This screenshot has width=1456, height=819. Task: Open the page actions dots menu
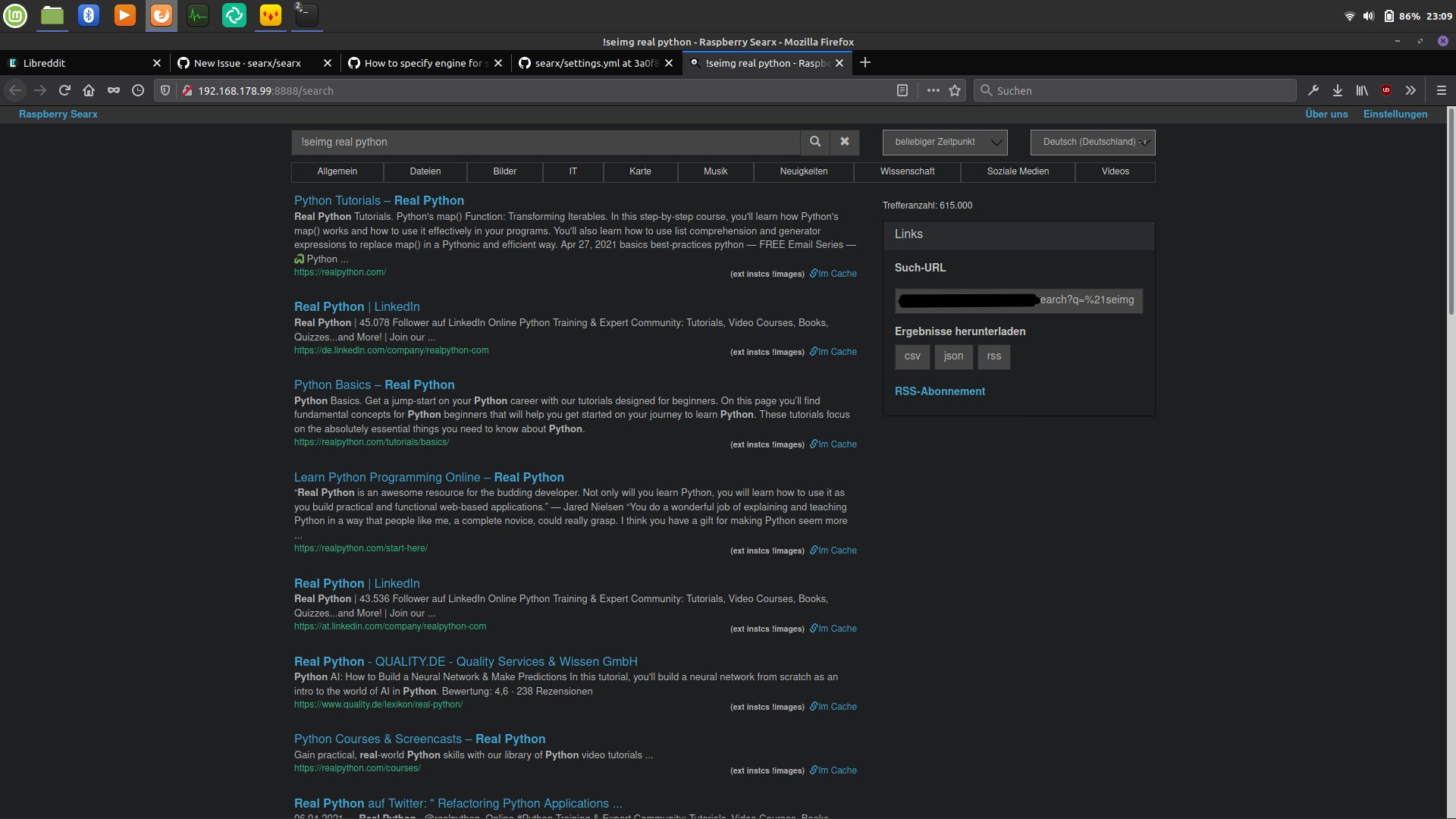[933, 90]
